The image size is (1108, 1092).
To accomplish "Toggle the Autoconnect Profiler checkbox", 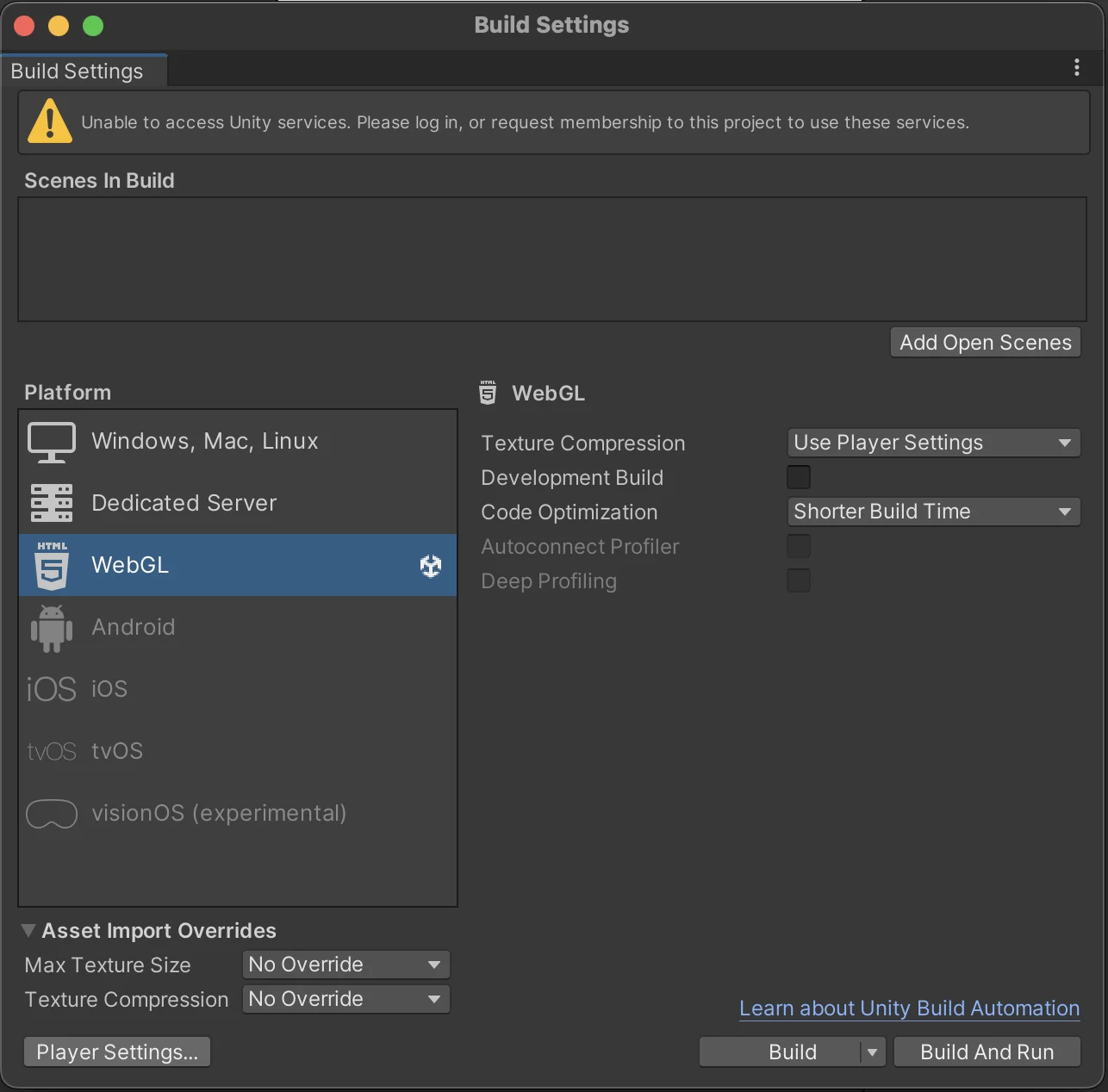I will click(799, 546).
